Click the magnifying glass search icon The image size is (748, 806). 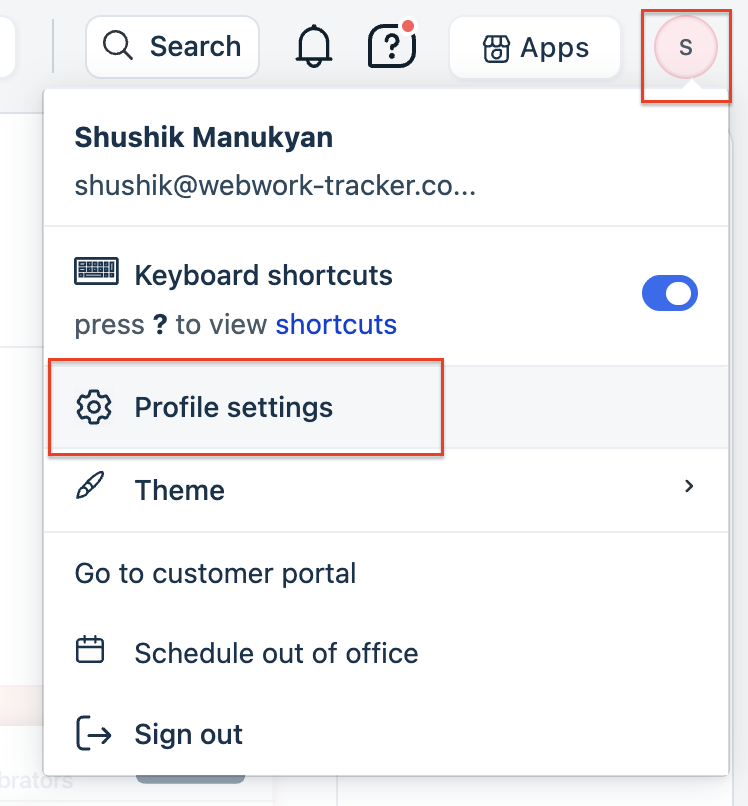118,46
